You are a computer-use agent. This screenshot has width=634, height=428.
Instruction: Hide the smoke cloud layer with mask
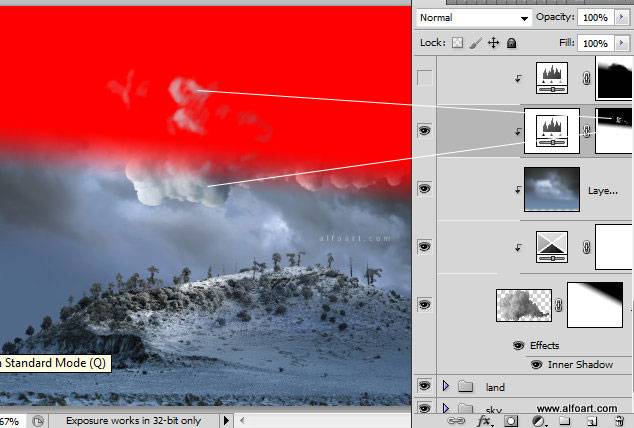click(x=425, y=304)
